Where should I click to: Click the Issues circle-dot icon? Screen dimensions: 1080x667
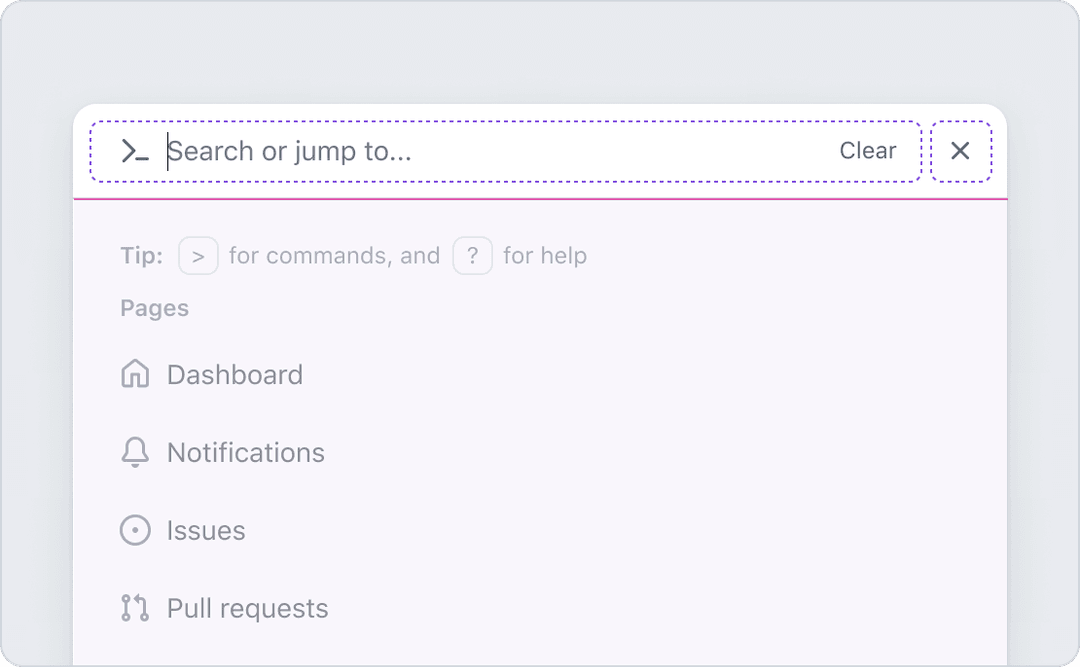tap(135, 531)
